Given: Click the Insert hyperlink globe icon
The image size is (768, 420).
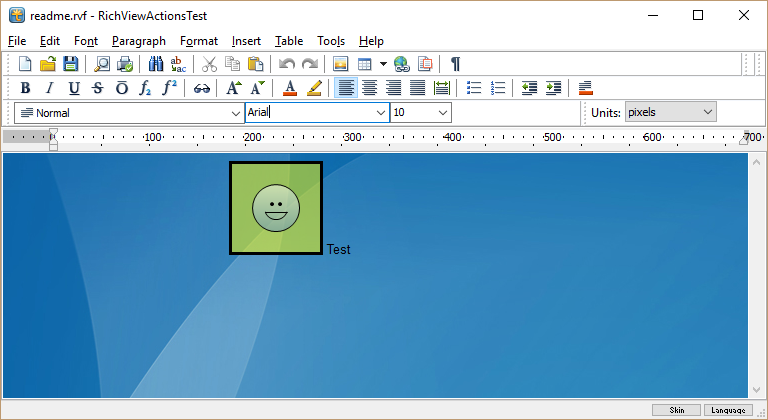Looking at the screenshot, I should click(x=402, y=64).
